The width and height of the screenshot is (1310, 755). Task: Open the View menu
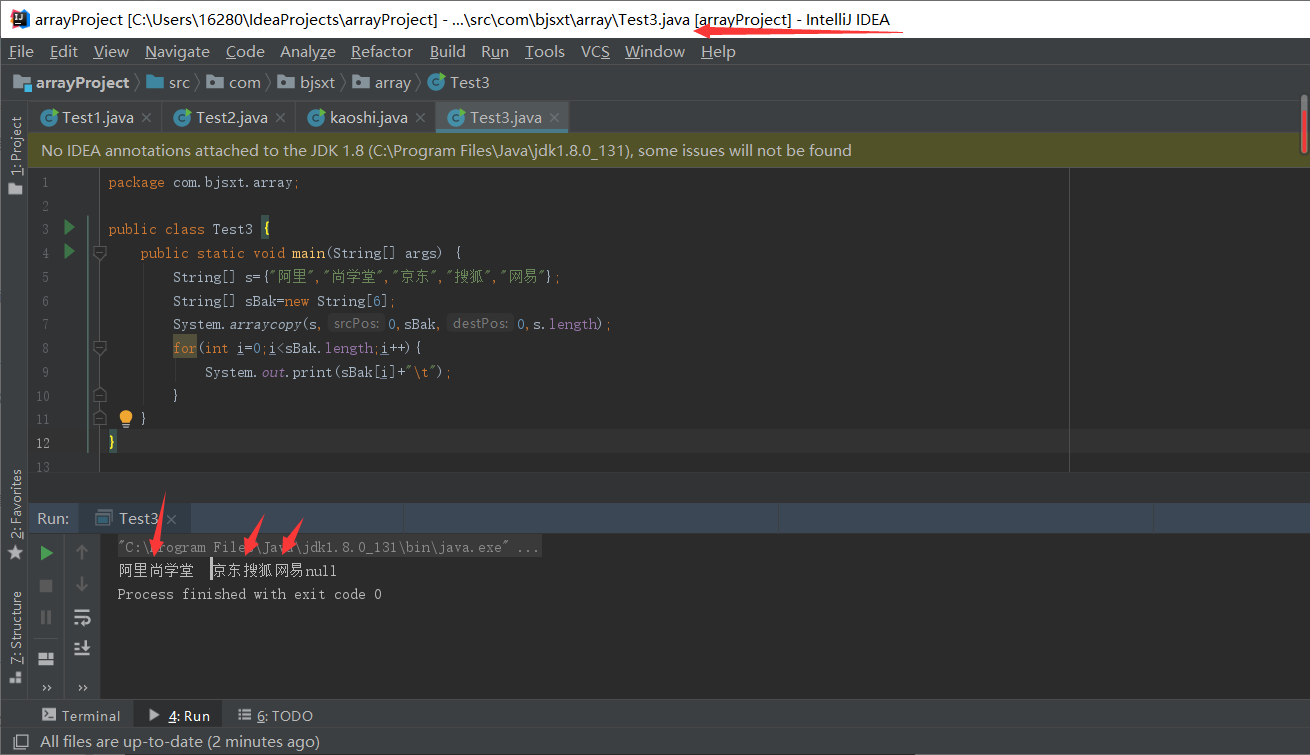[111, 52]
